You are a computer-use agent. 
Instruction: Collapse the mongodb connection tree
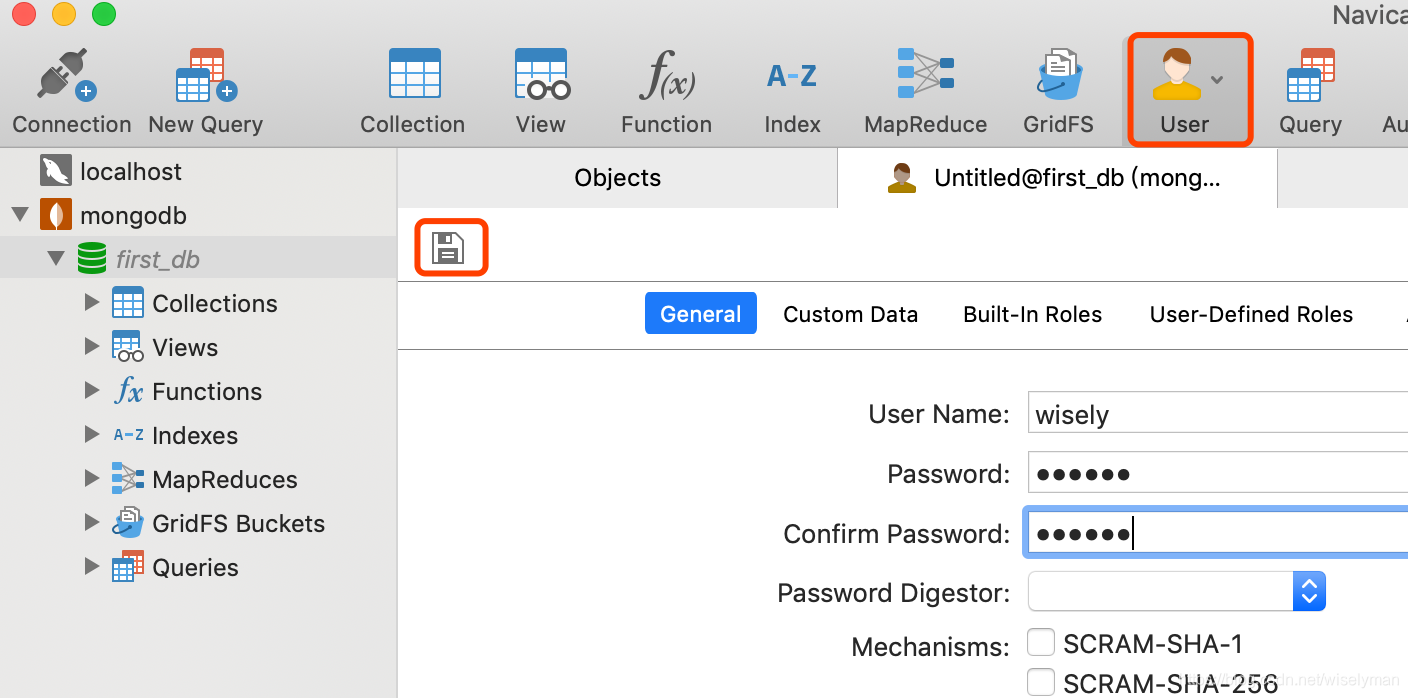pyautogui.click(x=18, y=215)
